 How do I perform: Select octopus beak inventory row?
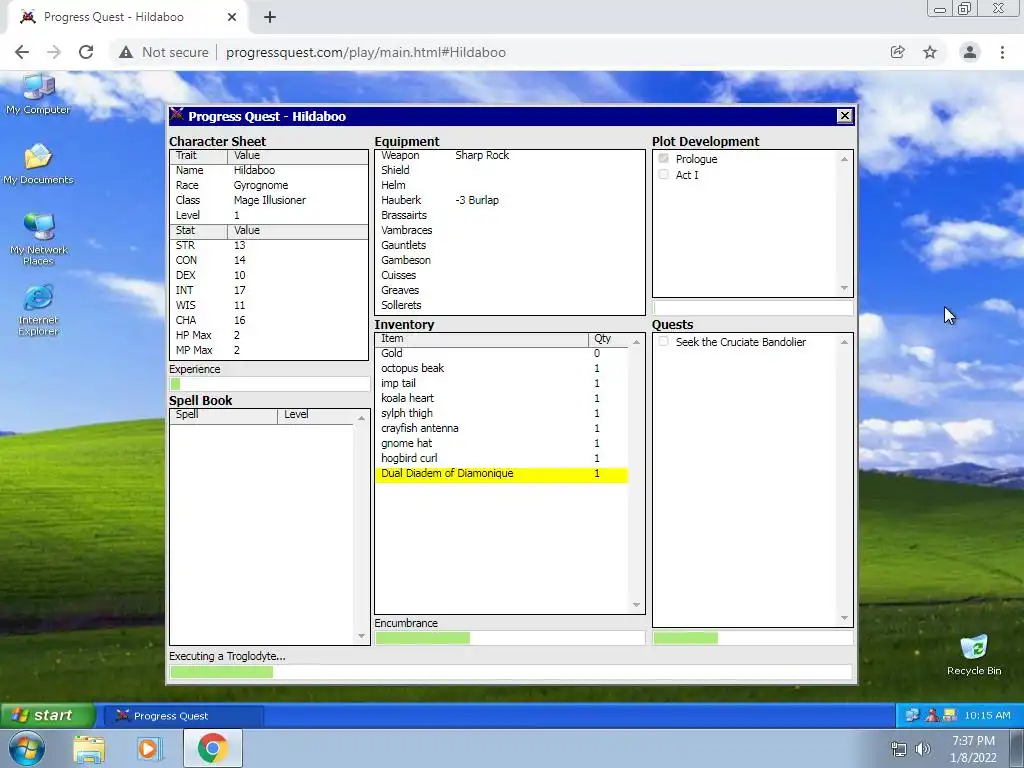click(502, 368)
